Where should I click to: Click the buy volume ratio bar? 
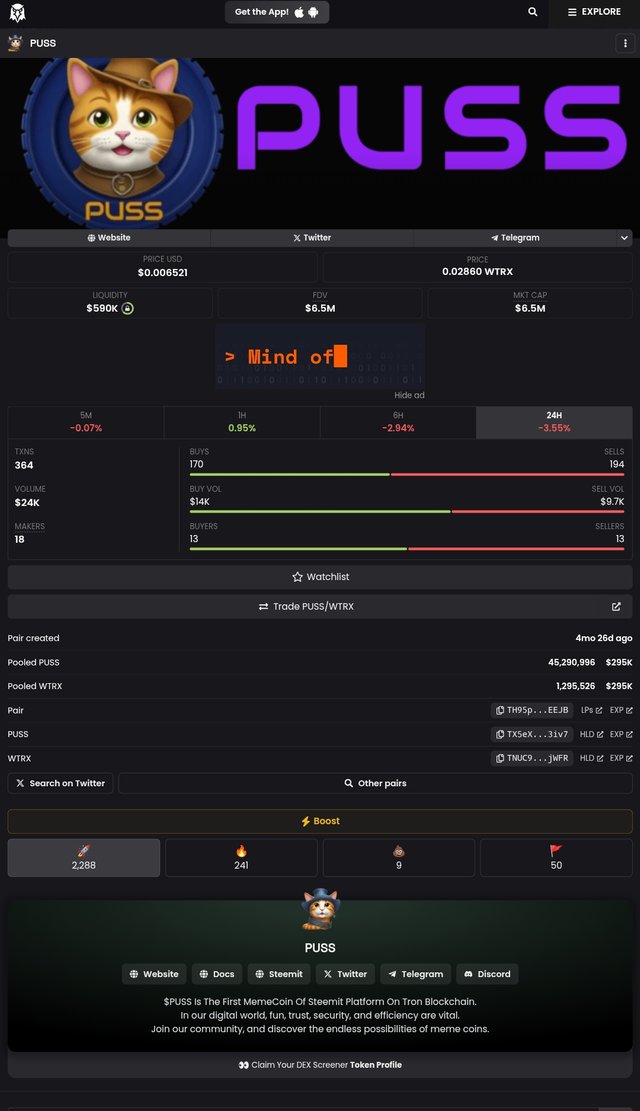[407, 512]
